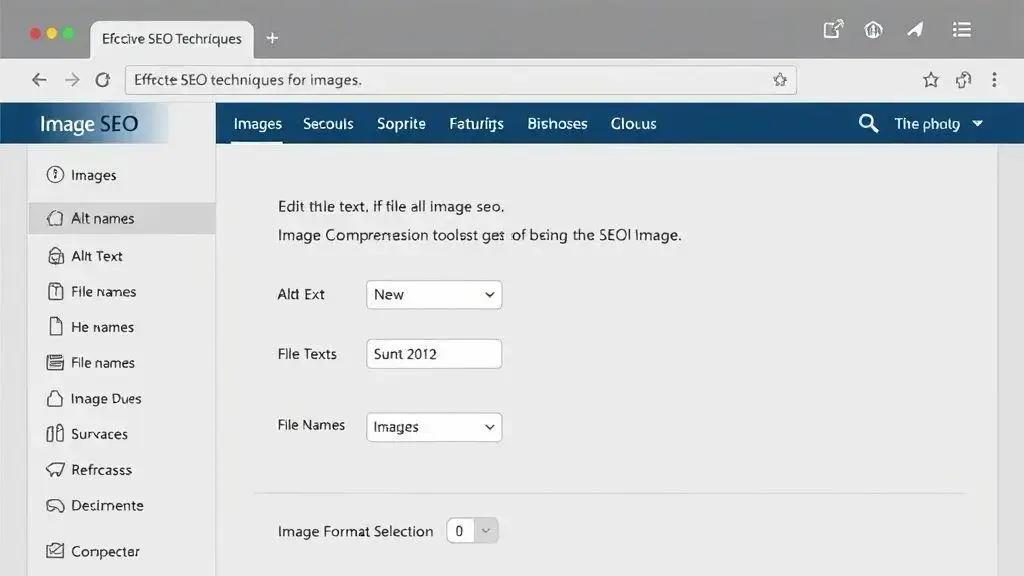This screenshot has width=1024, height=576.
Task: Click the share icon in the browser toolbar
Action: tap(832, 30)
